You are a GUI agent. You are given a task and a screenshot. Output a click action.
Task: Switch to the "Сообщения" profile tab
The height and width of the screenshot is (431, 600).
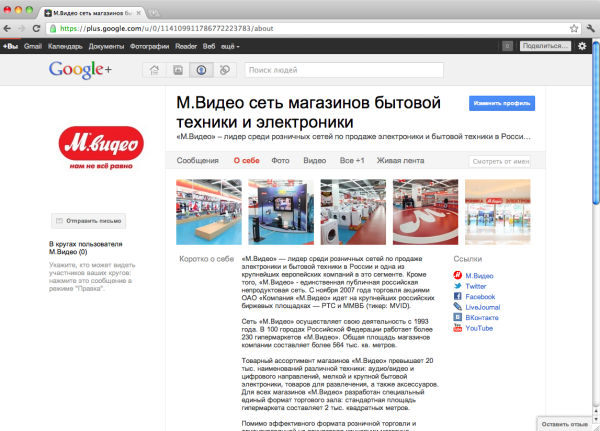[x=198, y=160]
